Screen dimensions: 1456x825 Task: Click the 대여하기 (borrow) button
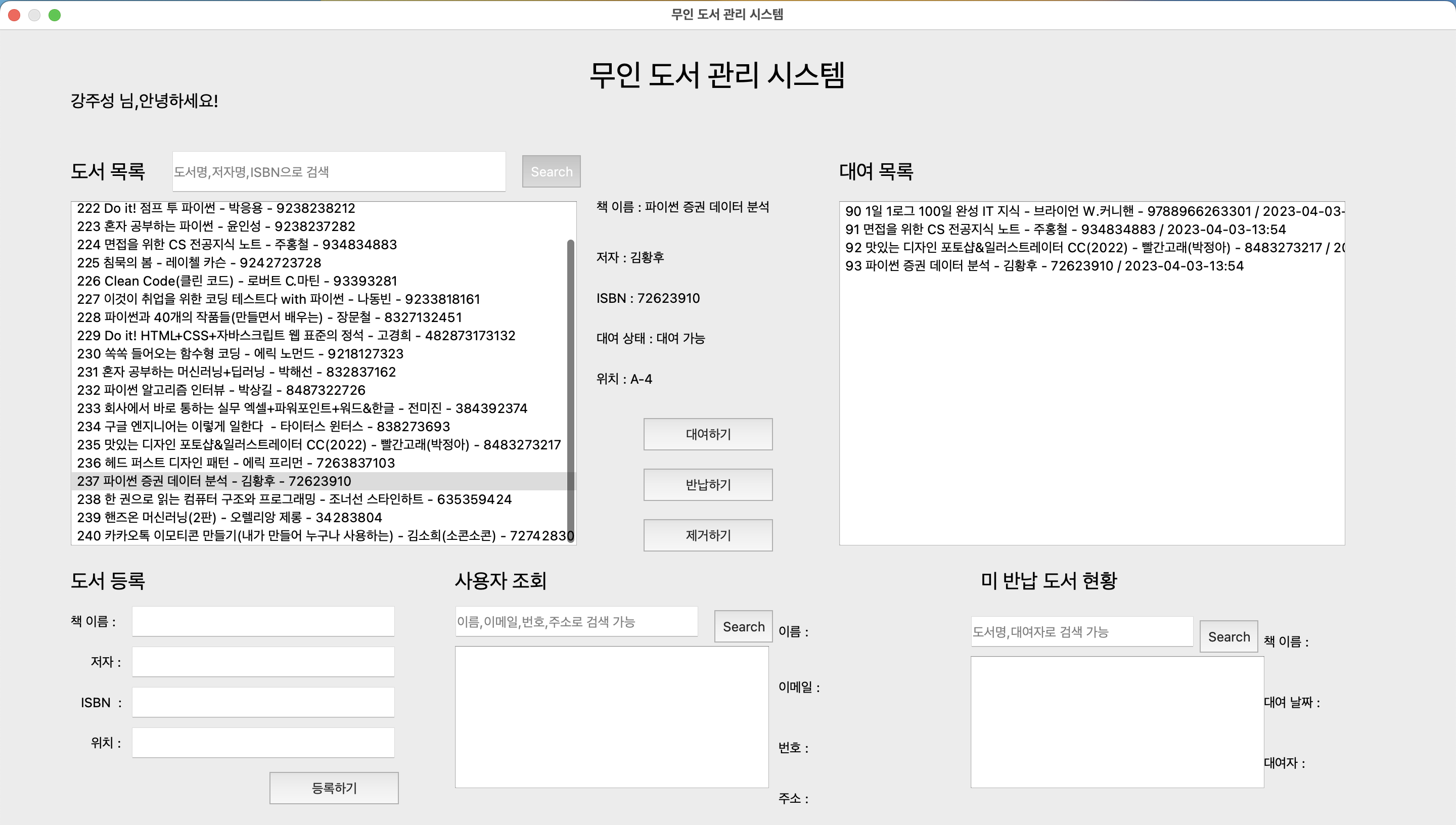(x=708, y=434)
